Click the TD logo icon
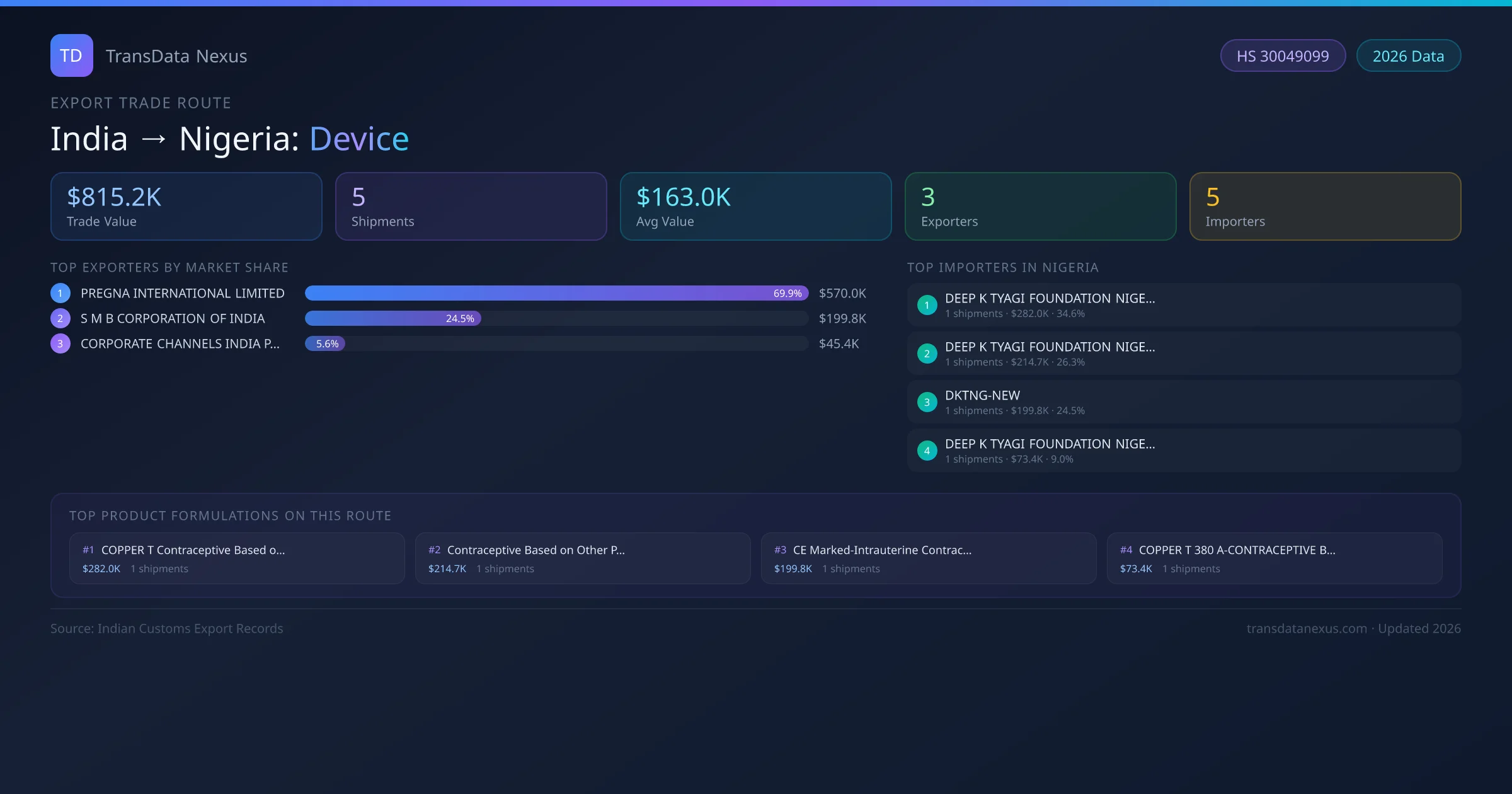 [x=71, y=55]
